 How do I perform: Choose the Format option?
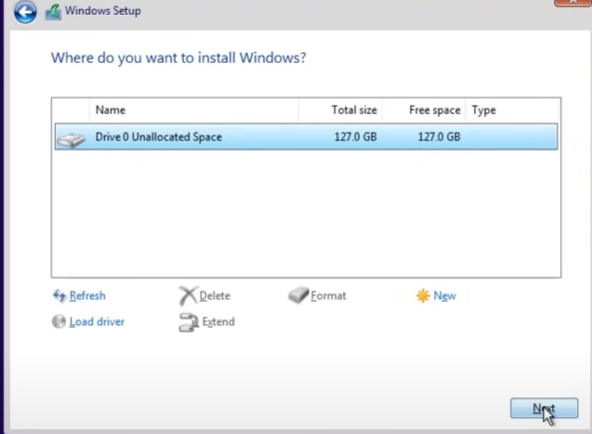tap(328, 295)
